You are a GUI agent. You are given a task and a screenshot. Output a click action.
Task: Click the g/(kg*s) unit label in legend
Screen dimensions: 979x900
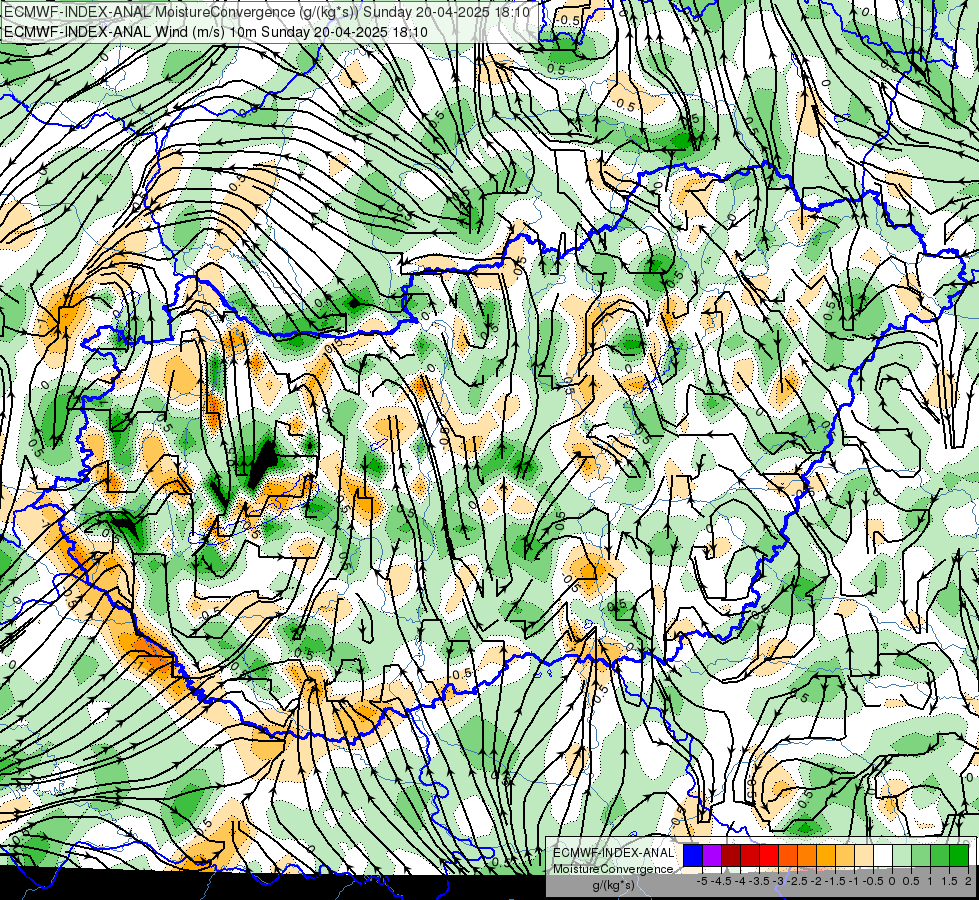(x=613, y=886)
